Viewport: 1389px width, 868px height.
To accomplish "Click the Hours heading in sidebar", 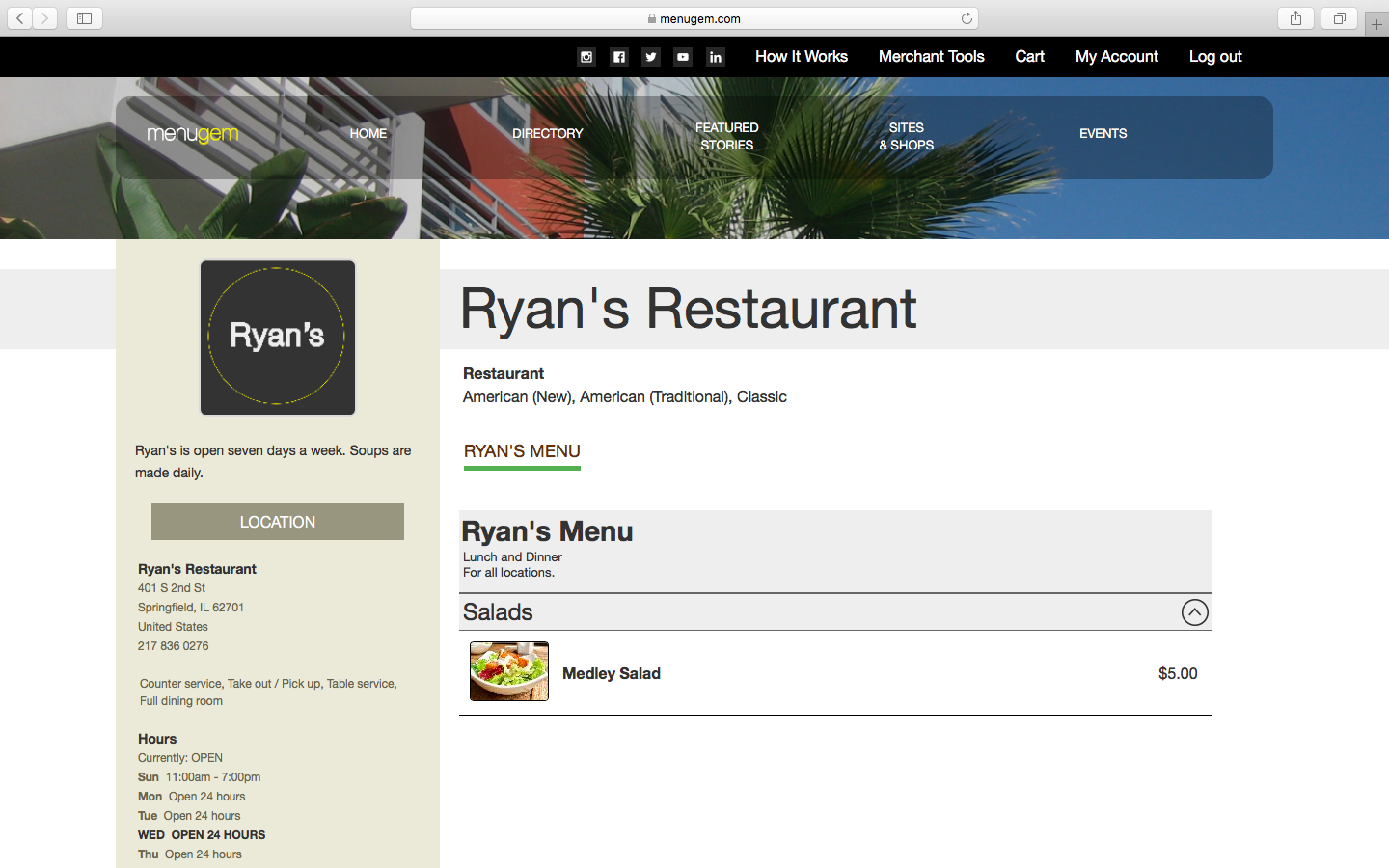I will (x=157, y=739).
